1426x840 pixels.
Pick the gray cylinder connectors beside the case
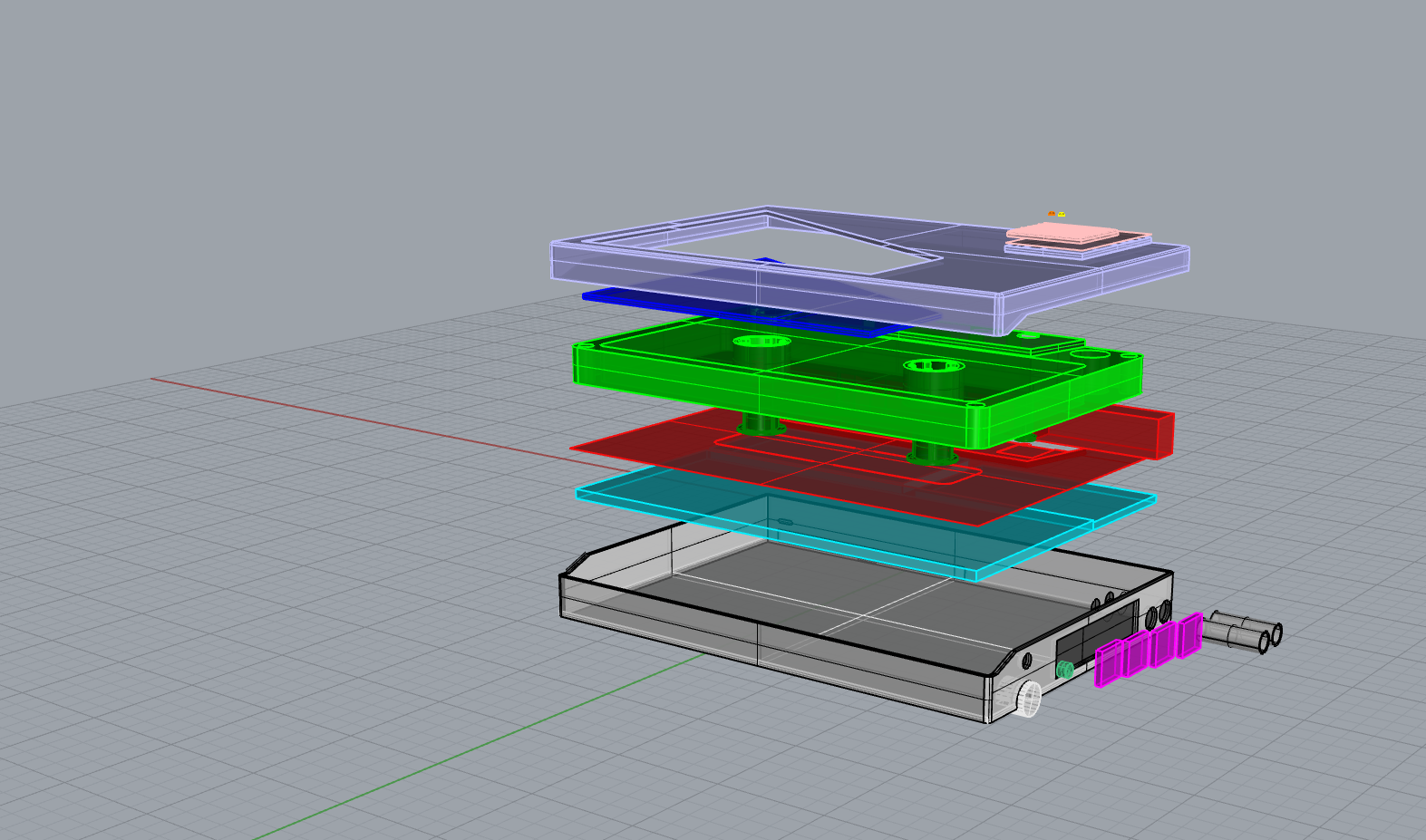(x=1242, y=631)
